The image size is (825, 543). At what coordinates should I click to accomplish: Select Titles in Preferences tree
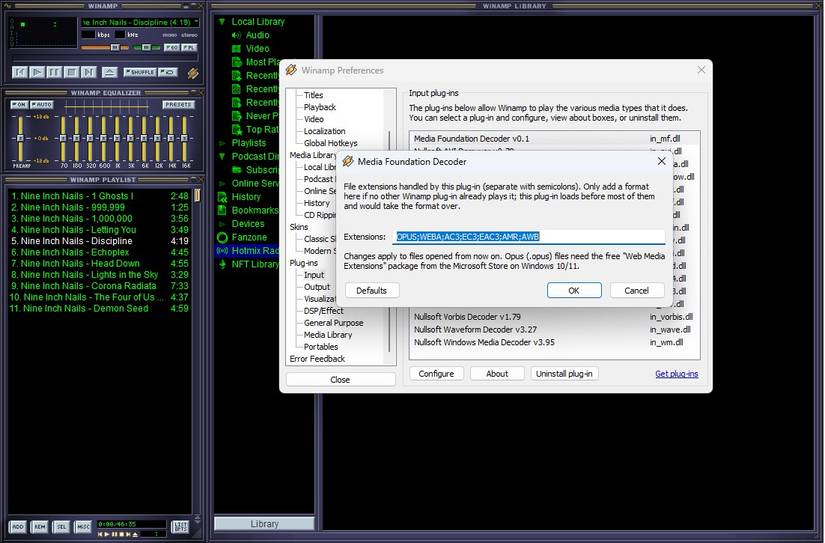click(x=313, y=95)
